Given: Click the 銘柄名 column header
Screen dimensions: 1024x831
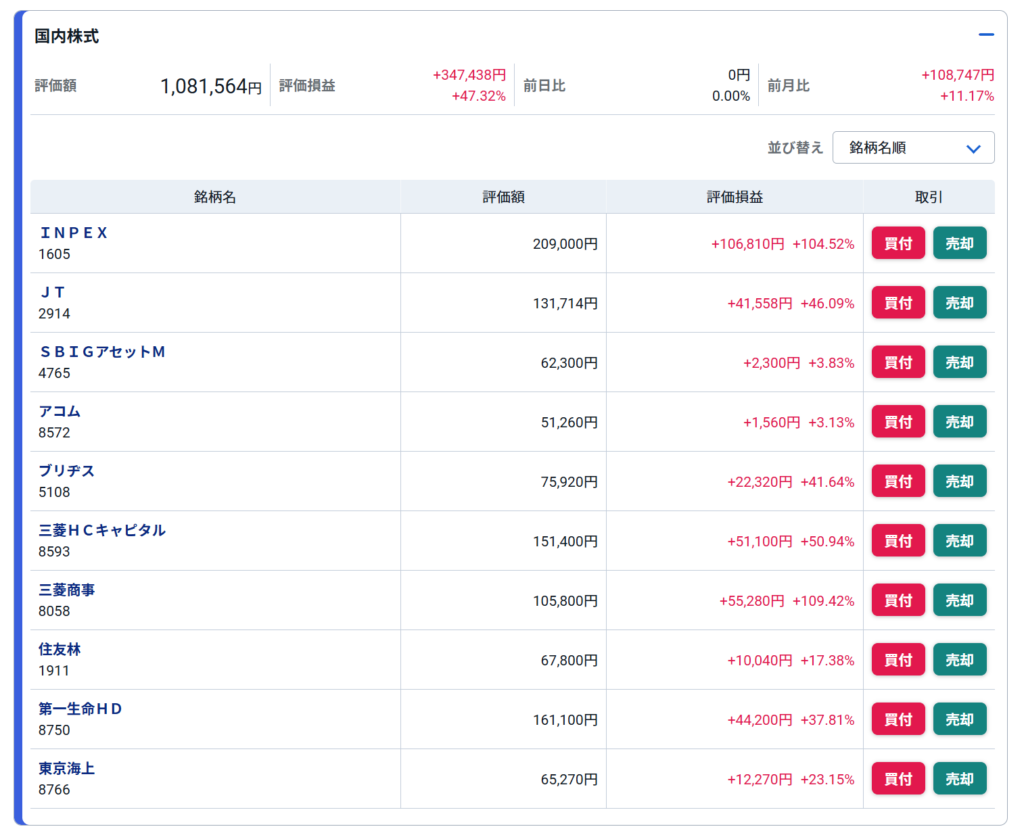Looking at the screenshot, I should click(215, 198).
